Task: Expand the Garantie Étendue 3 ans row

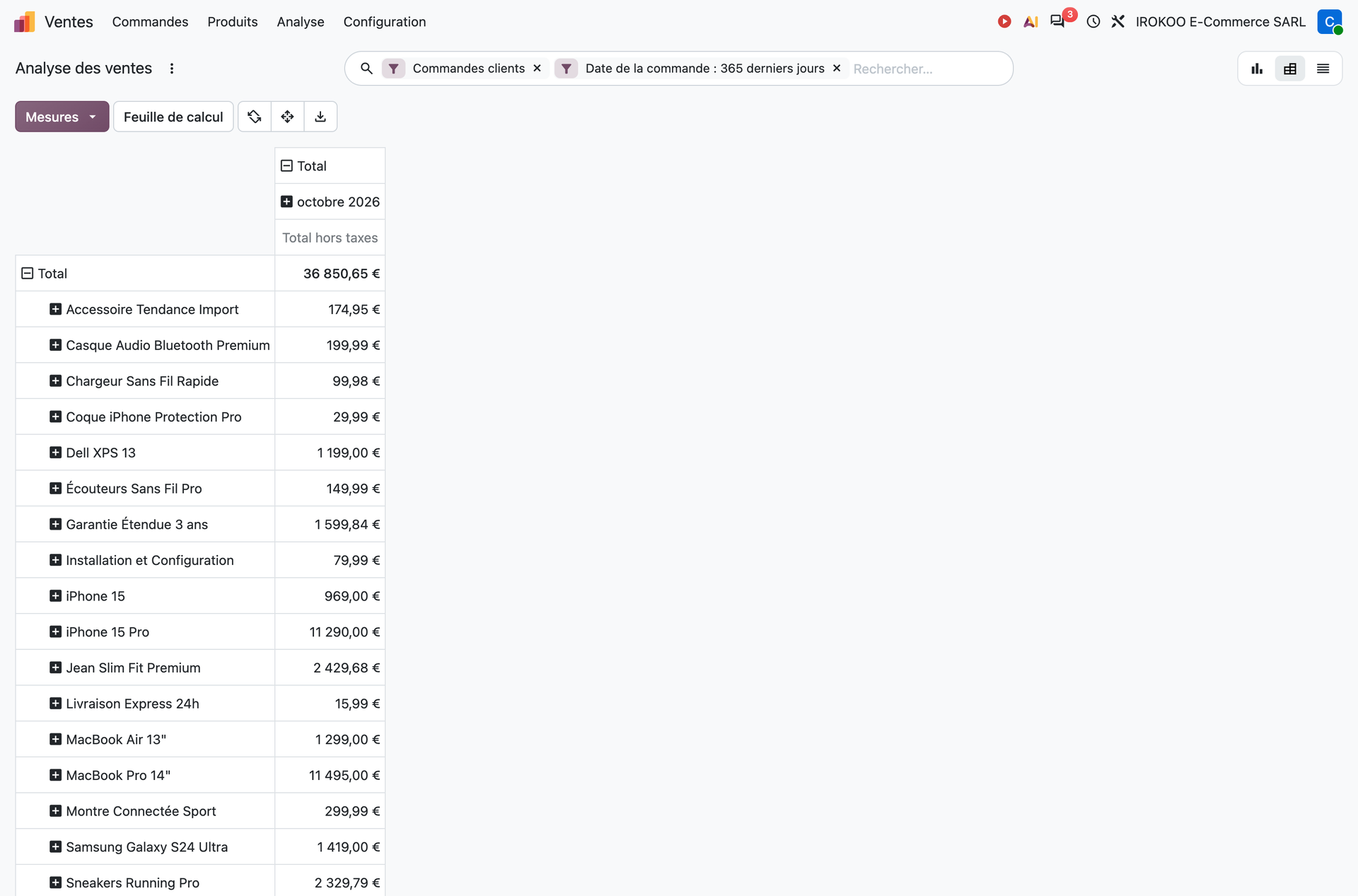Action: coord(55,525)
